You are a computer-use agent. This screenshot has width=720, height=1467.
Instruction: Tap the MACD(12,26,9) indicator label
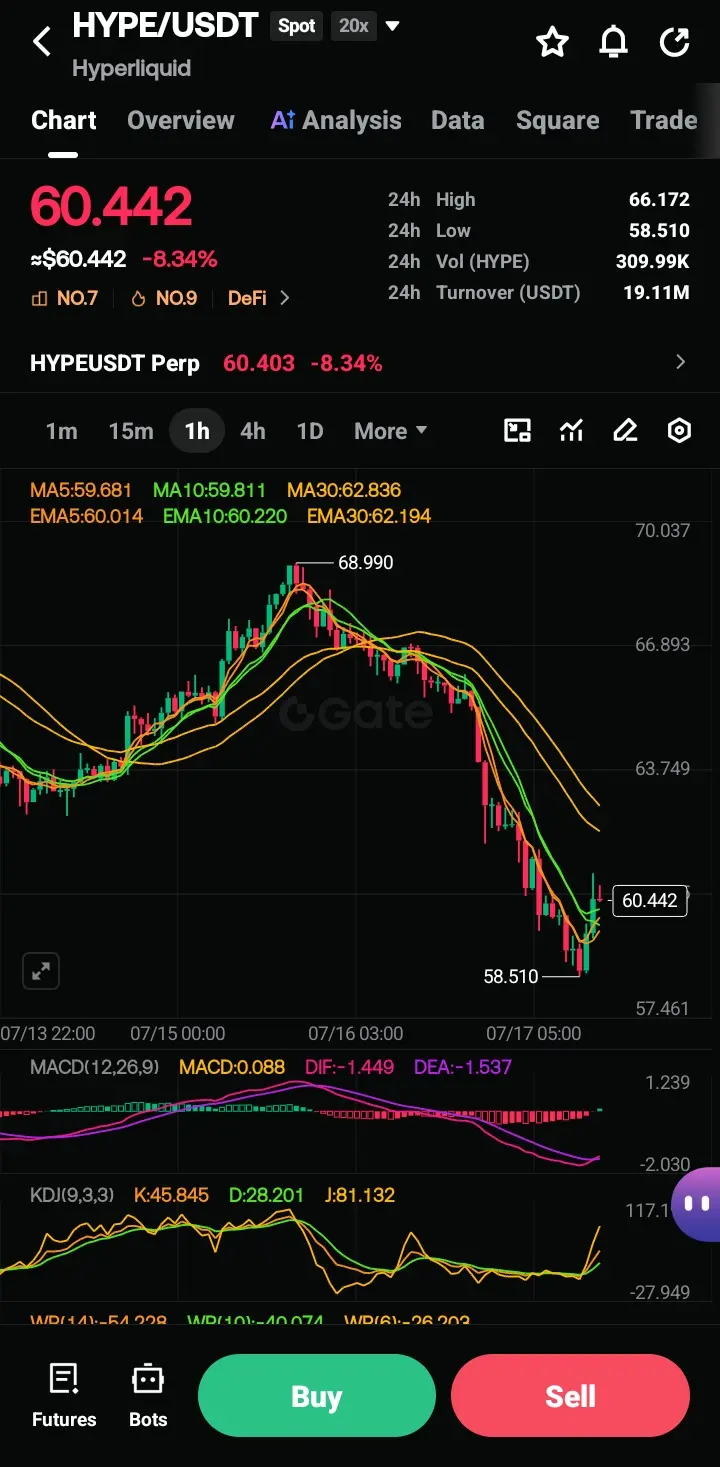(x=95, y=1067)
